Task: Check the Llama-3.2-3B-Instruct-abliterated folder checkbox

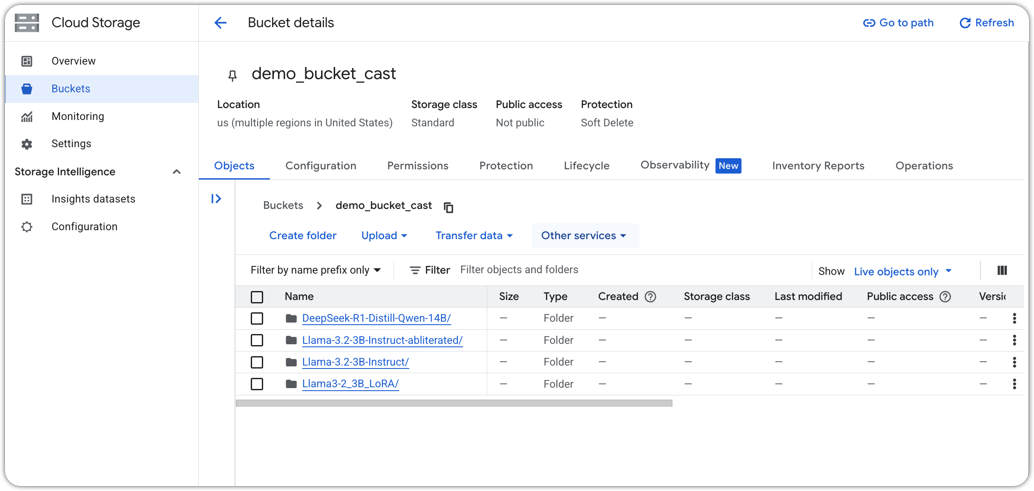Action: point(257,340)
